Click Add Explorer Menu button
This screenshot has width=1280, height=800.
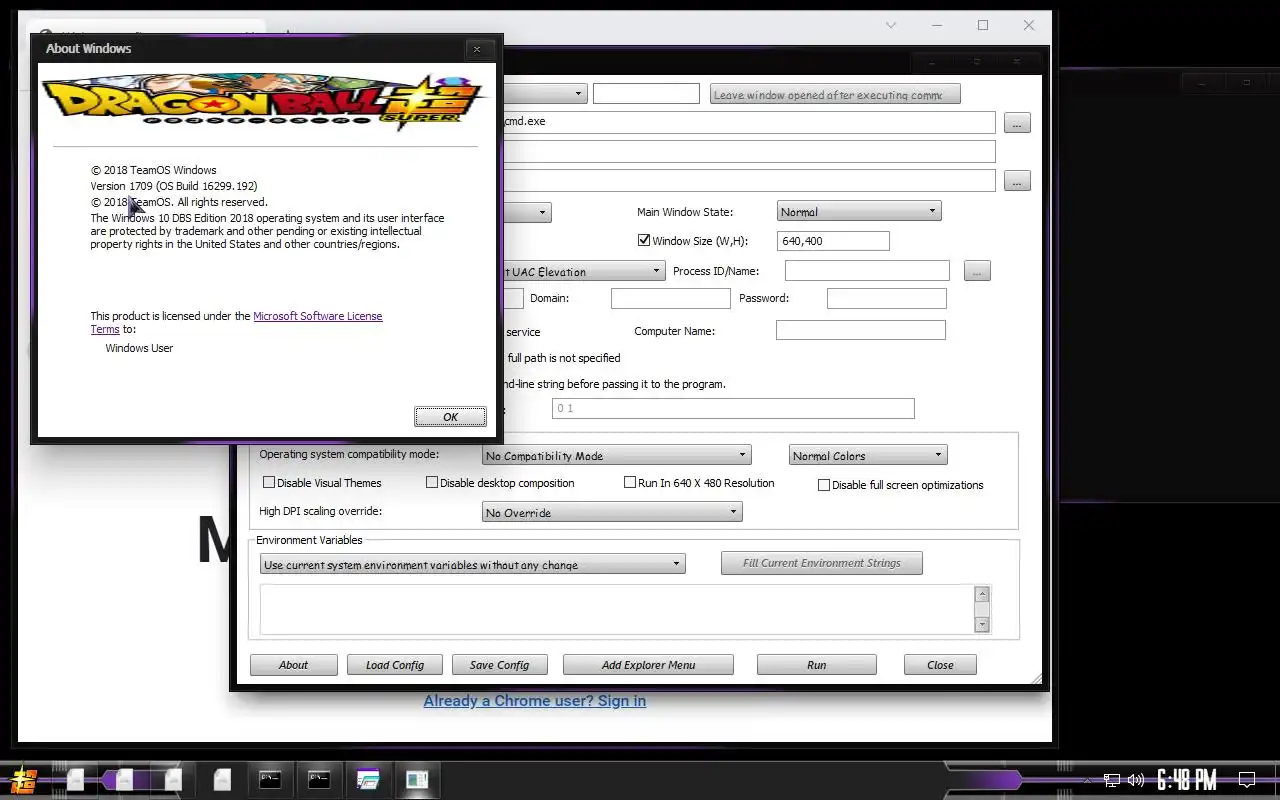pos(648,665)
